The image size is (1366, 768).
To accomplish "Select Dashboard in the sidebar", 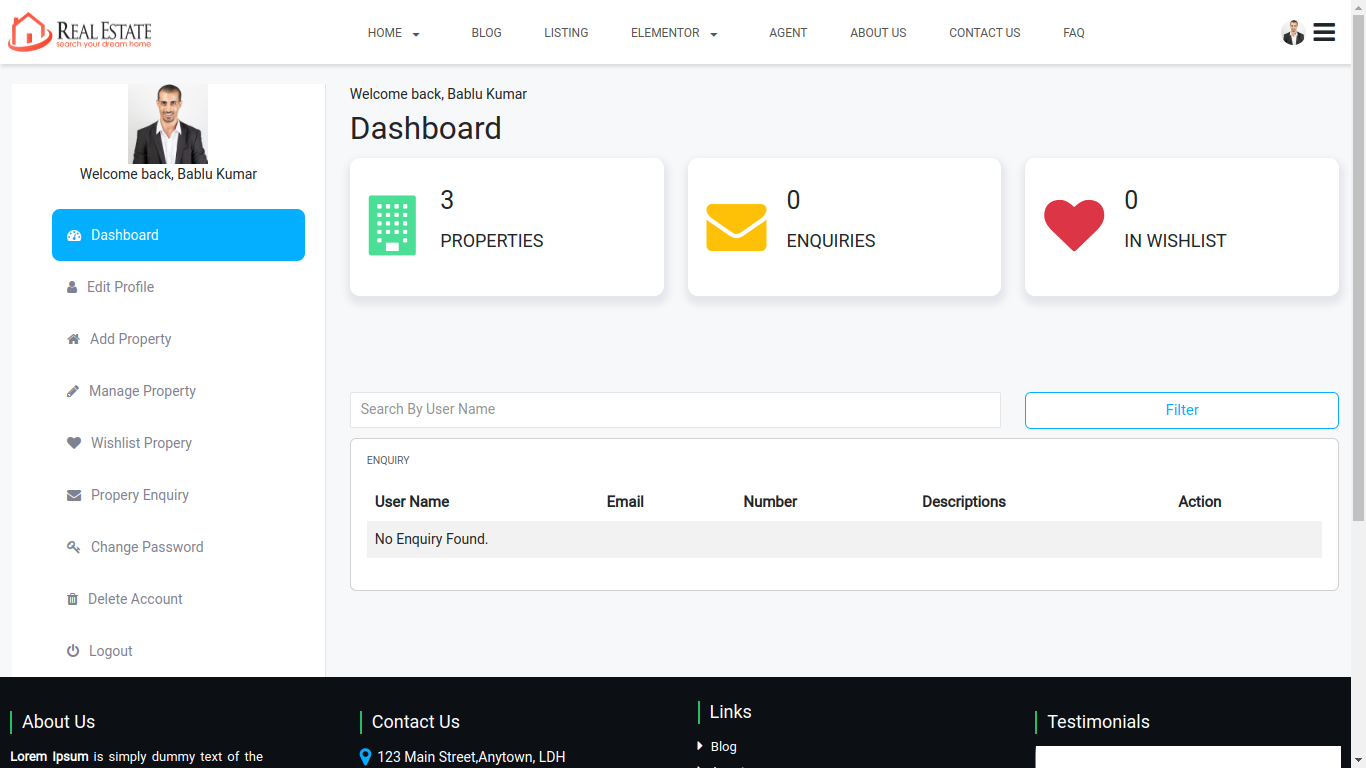I will tap(178, 235).
